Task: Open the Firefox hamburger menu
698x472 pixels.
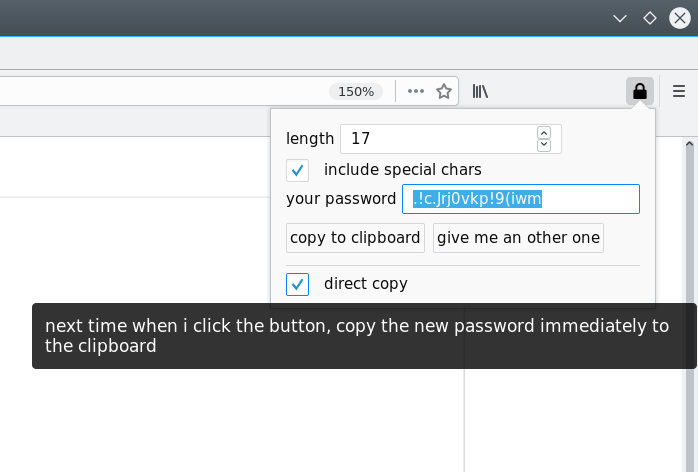Action: coord(678,91)
